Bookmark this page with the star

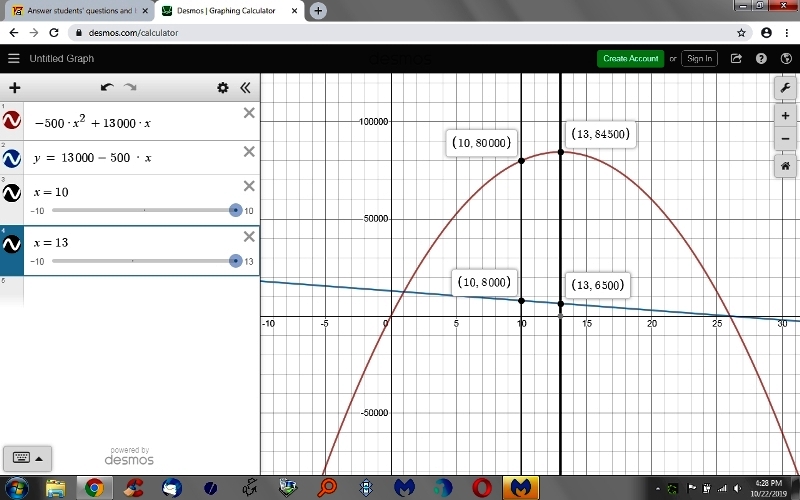coord(741,33)
